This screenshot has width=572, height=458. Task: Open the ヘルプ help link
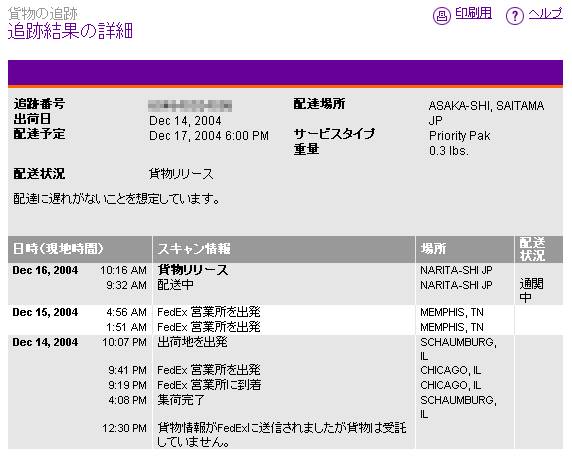coord(545,14)
